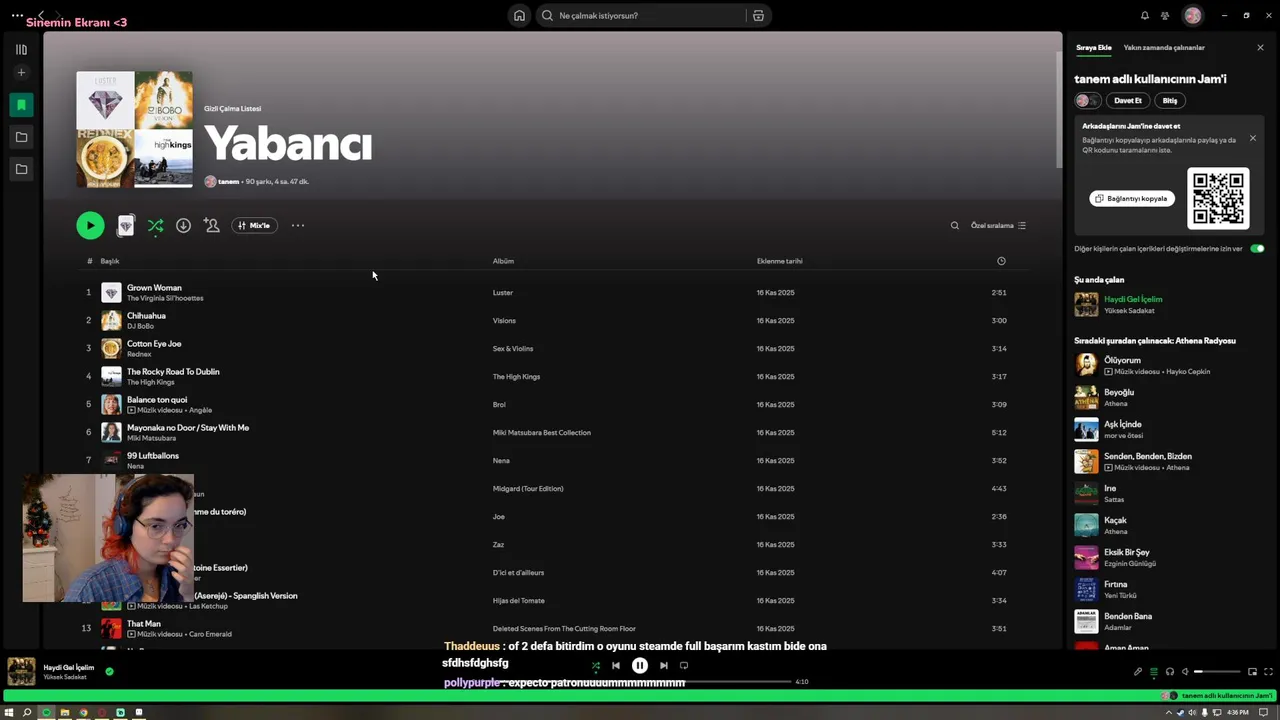Sort by Eklenme tarihi column header

[779, 261]
